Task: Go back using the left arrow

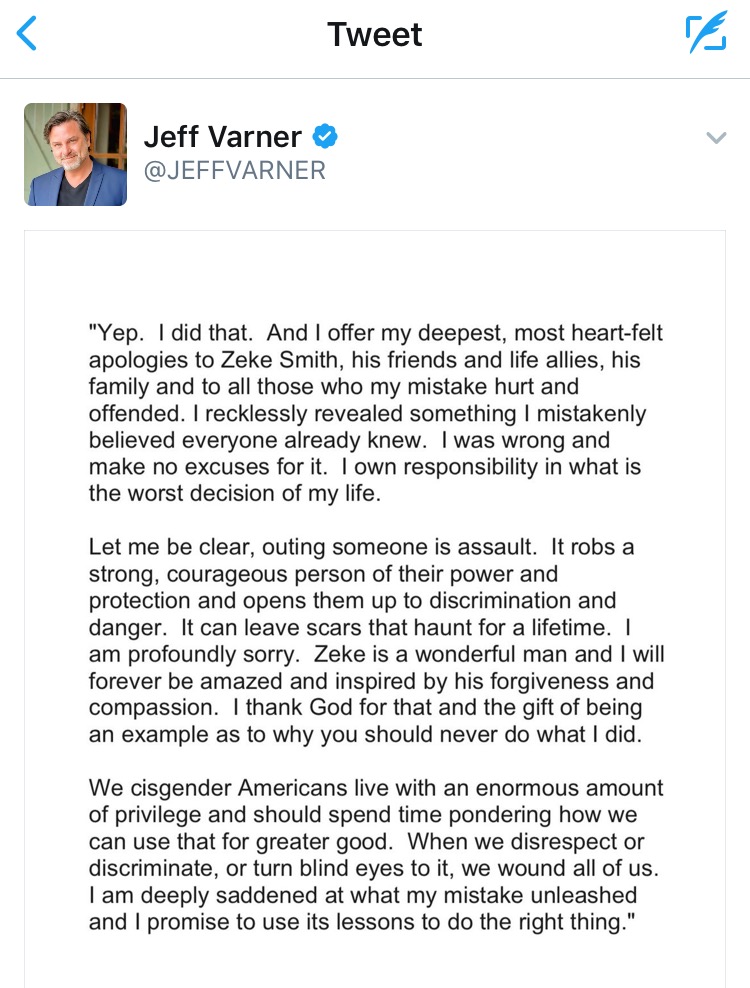Action: [26, 33]
